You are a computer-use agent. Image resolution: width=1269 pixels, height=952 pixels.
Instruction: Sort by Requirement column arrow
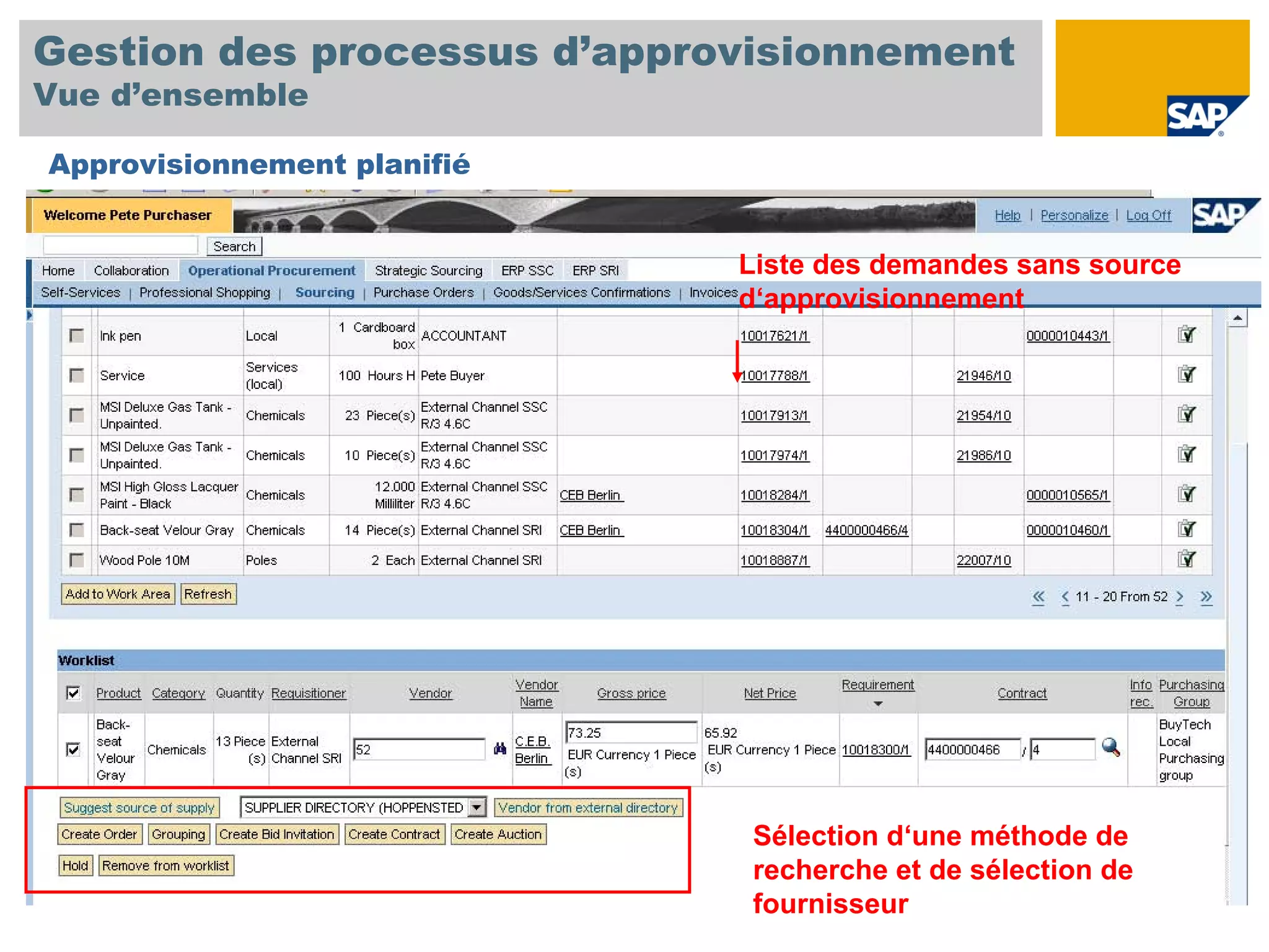878,704
